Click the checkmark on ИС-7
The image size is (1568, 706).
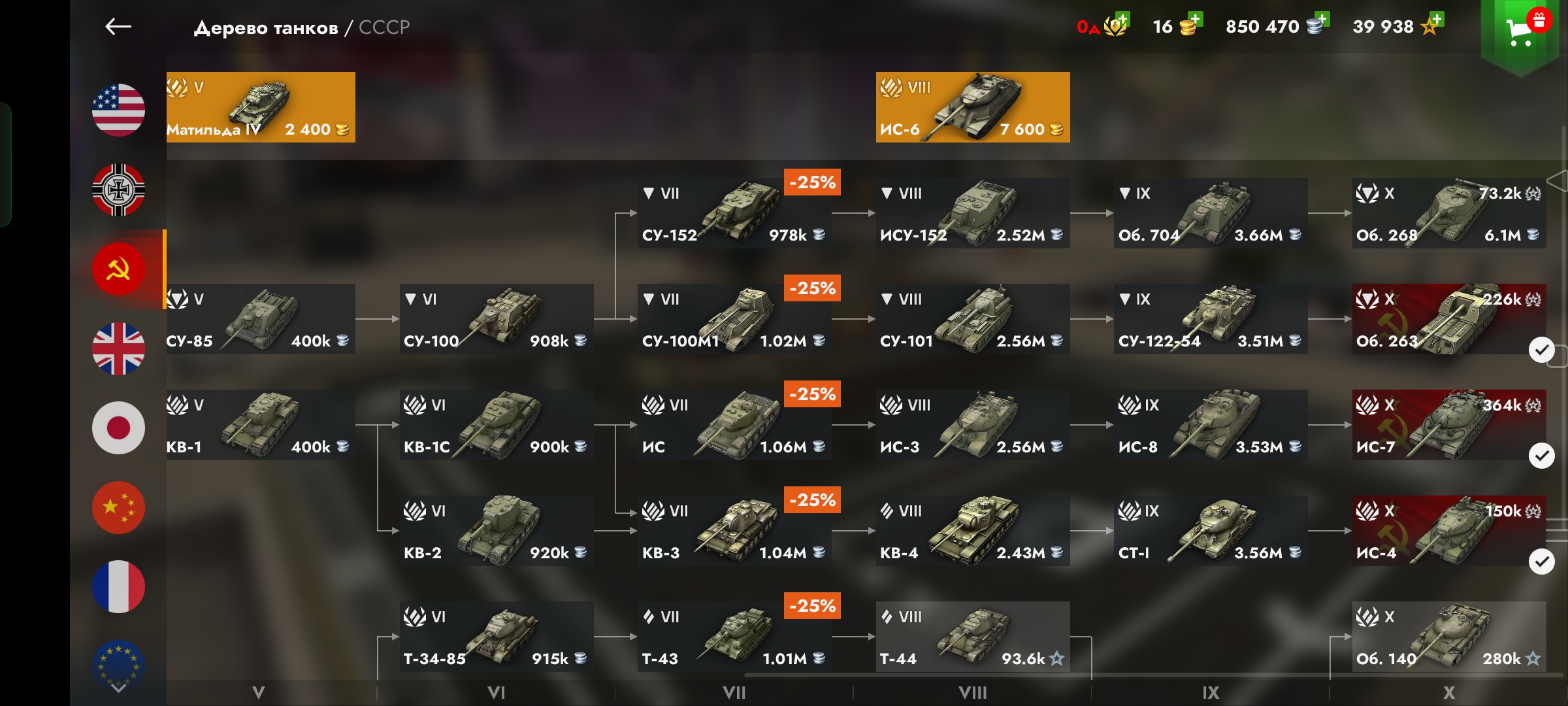(x=1542, y=456)
